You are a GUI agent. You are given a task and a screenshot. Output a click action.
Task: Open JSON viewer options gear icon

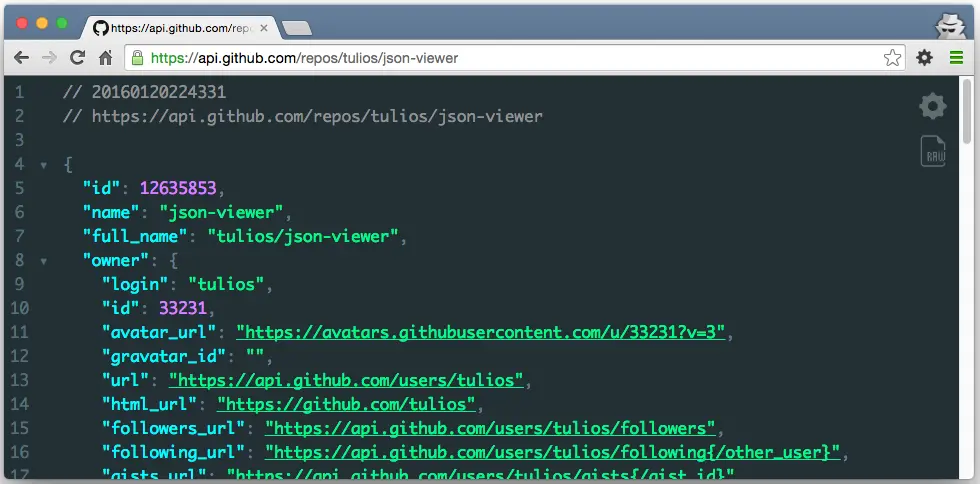[x=932, y=106]
